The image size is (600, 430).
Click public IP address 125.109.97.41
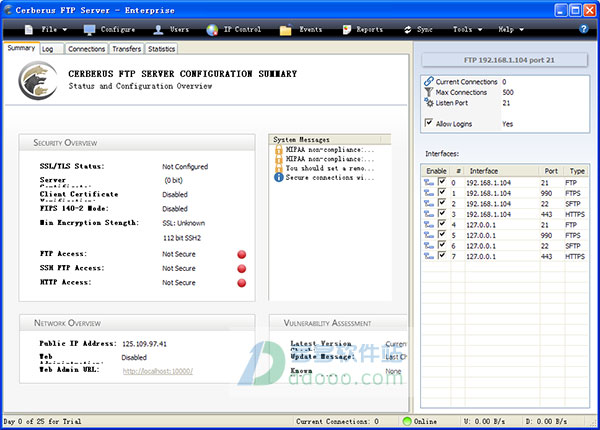click(144, 344)
